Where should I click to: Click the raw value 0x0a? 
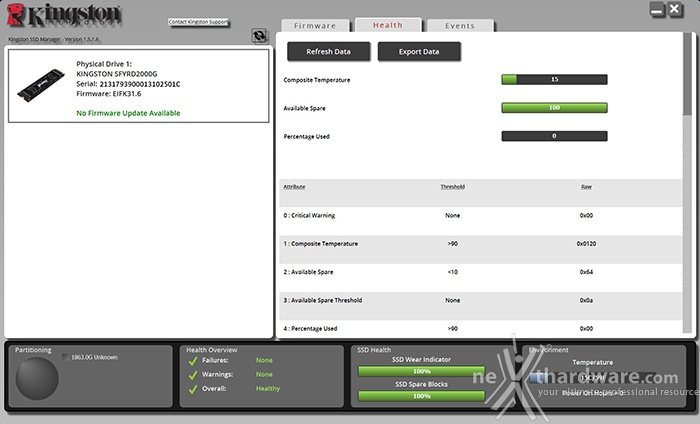[x=586, y=300]
